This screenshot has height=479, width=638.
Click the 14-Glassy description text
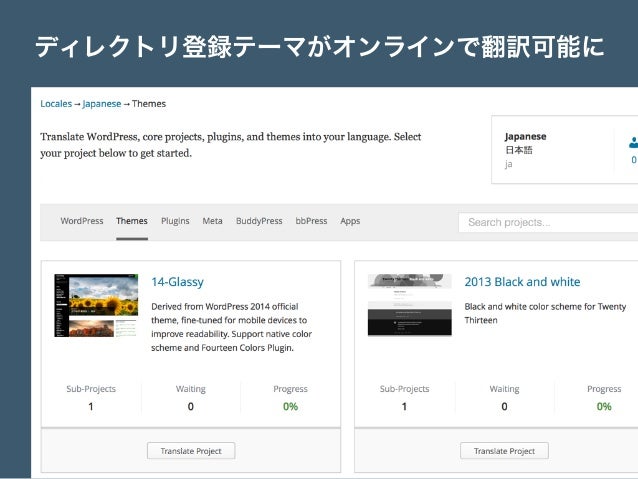point(232,327)
